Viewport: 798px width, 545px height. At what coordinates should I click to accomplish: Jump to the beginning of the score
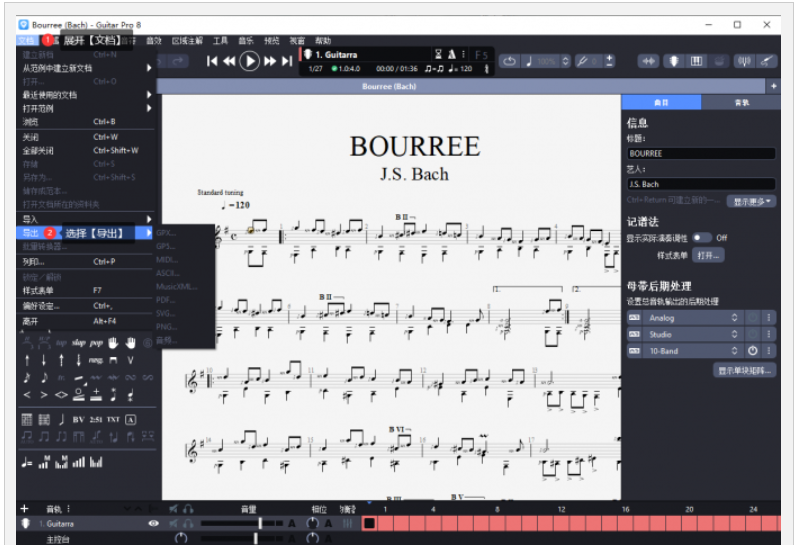(x=212, y=61)
